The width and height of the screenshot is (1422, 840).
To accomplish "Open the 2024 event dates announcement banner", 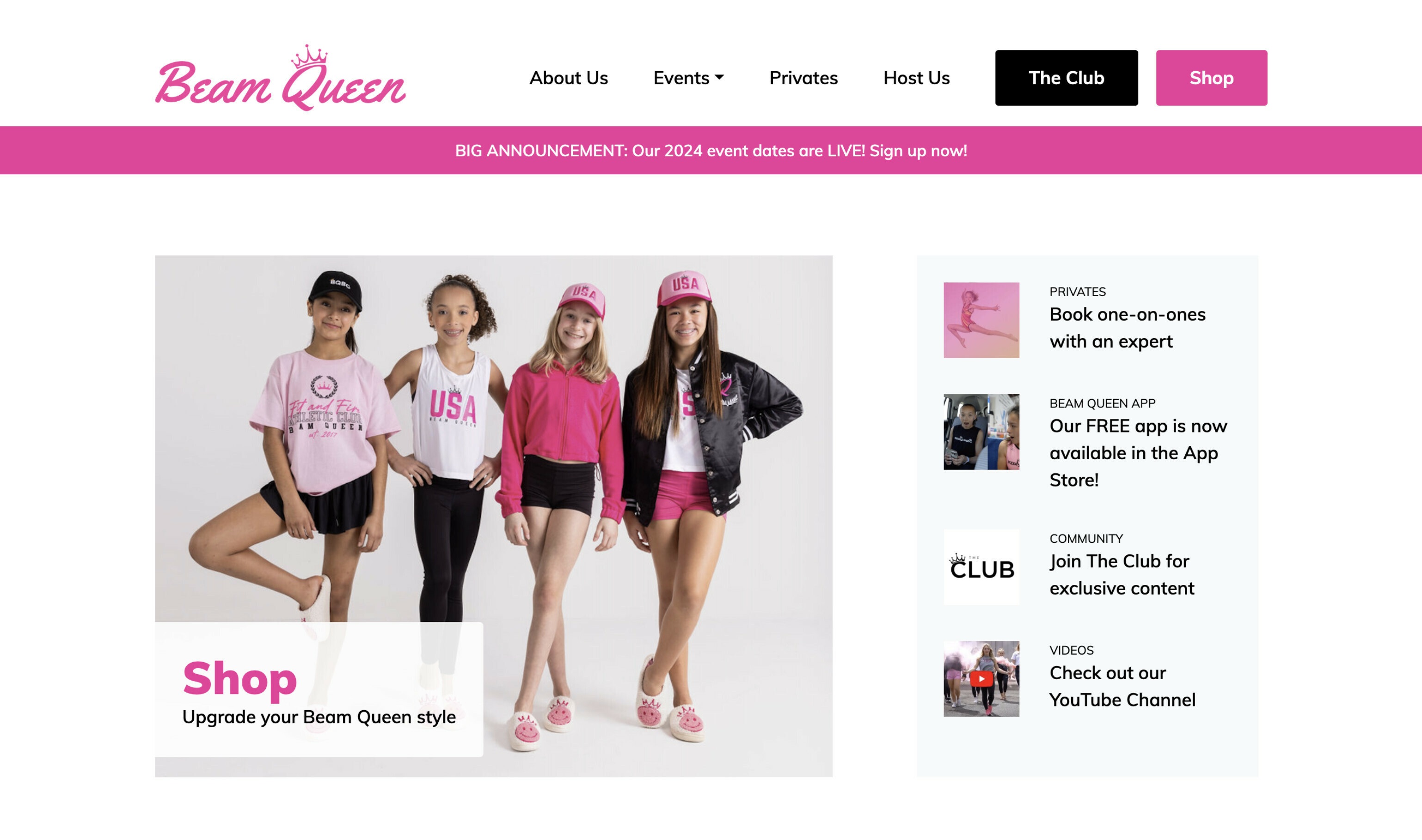I will tap(711, 151).
